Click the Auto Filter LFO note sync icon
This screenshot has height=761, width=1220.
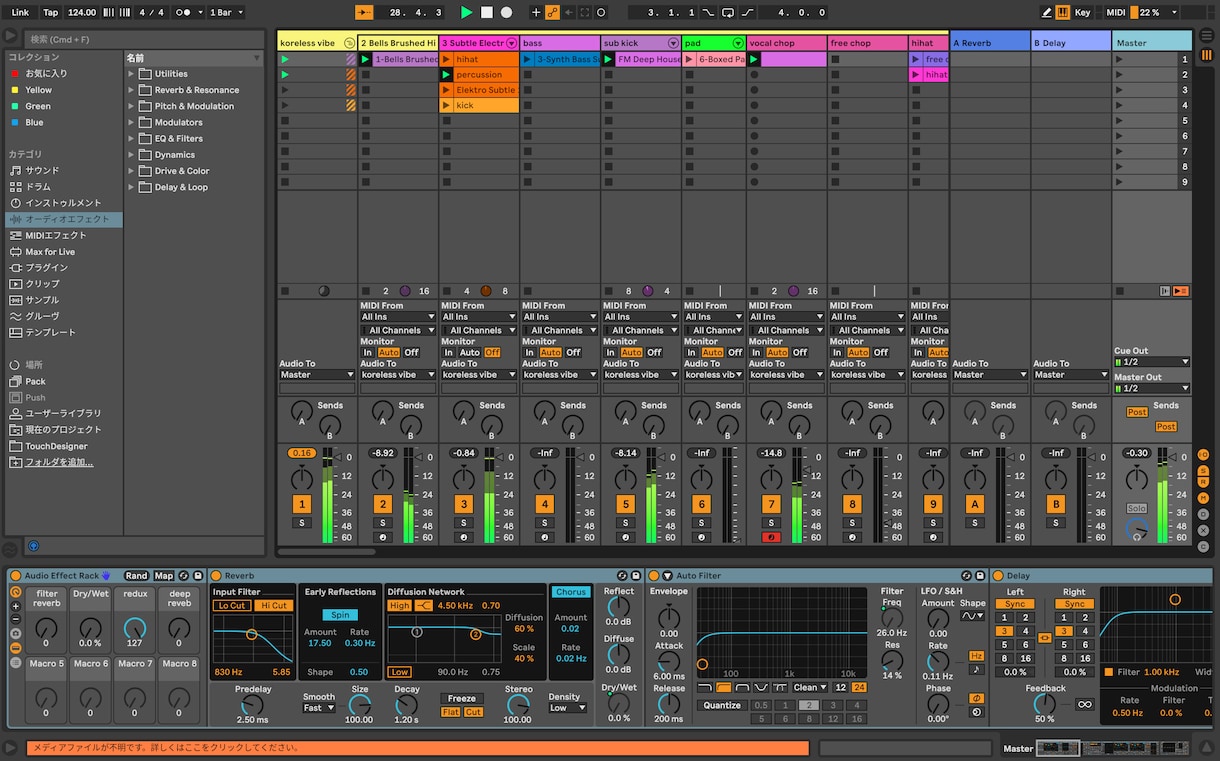pos(976,669)
